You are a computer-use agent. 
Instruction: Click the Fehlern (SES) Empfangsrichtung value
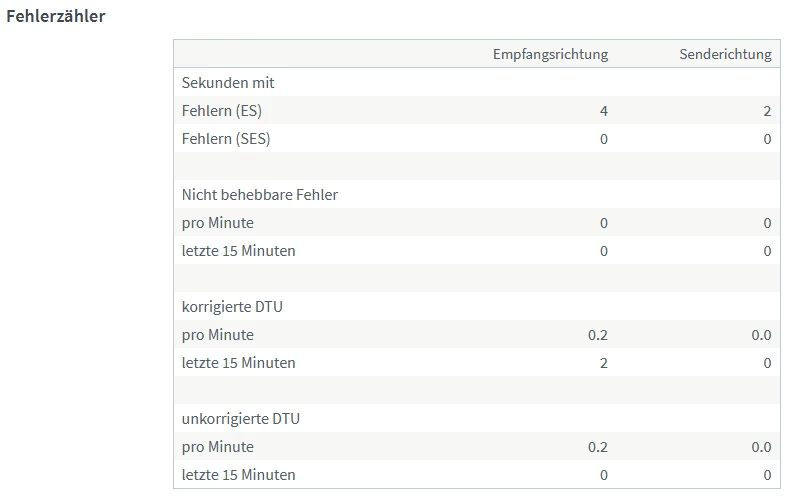coord(603,139)
